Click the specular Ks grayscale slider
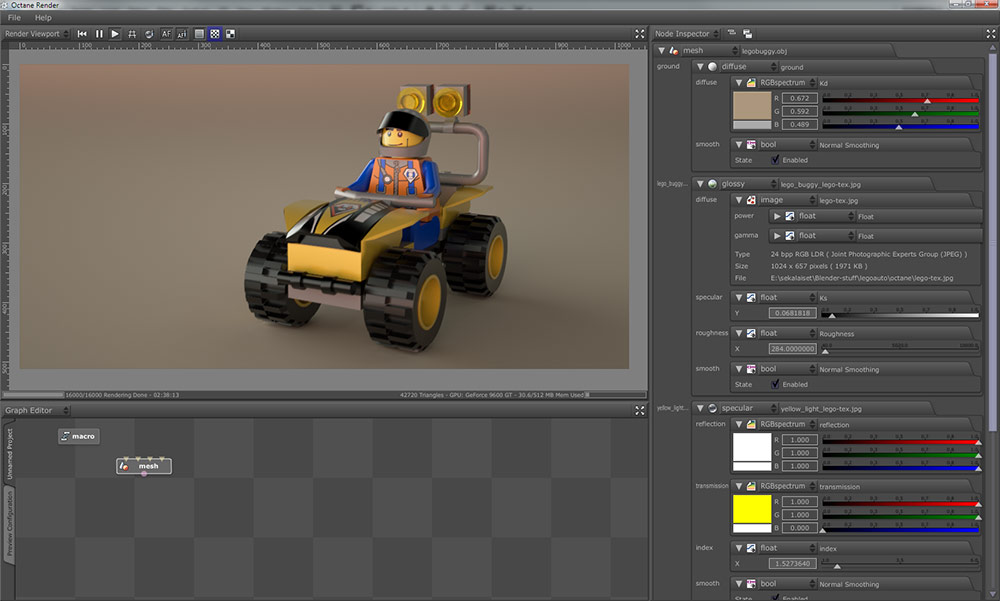This screenshot has width=1000, height=601. tap(900, 314)
